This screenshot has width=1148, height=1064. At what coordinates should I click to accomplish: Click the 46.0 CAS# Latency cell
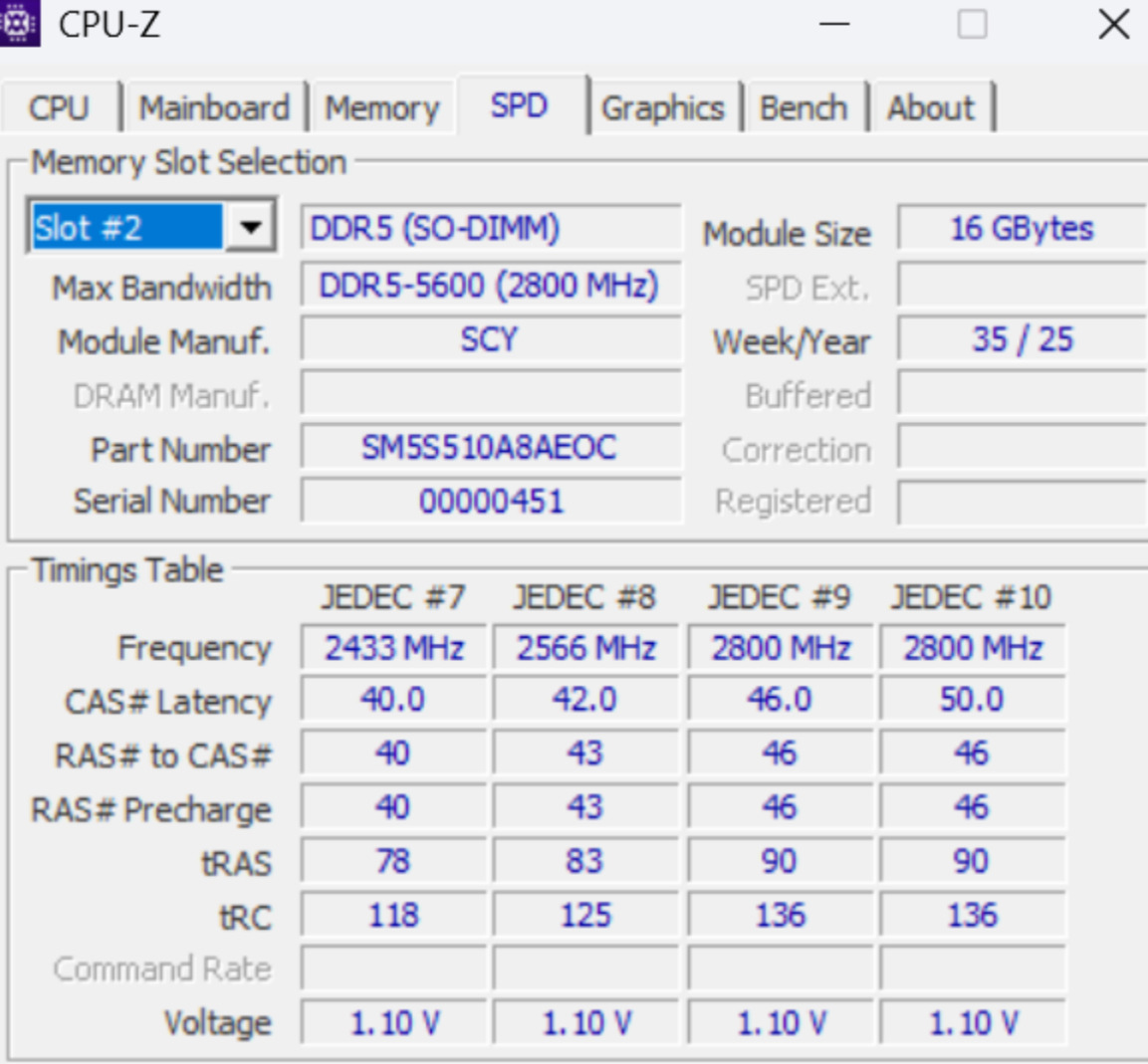(781, 700)
